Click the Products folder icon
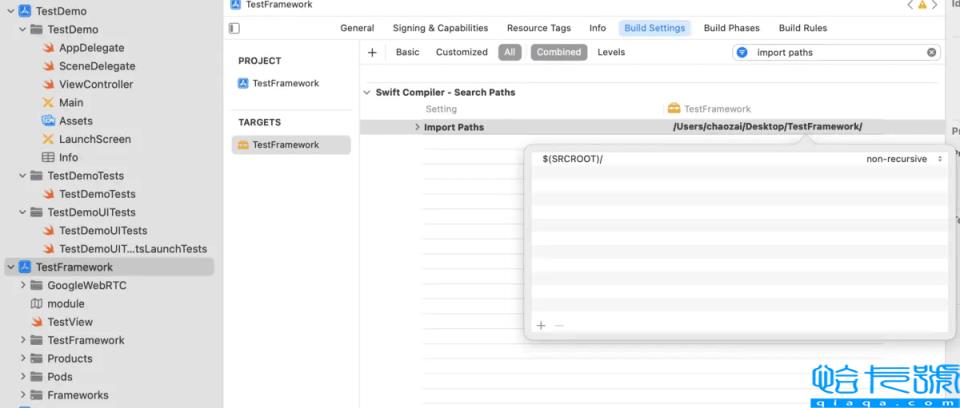 coord(37,358)
